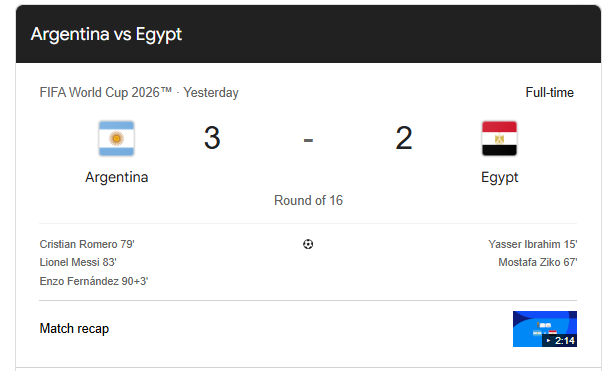Click the Egypt flag icon
Image resolution: width=613 pixels, height=371 pixels.
click(499, 138)
